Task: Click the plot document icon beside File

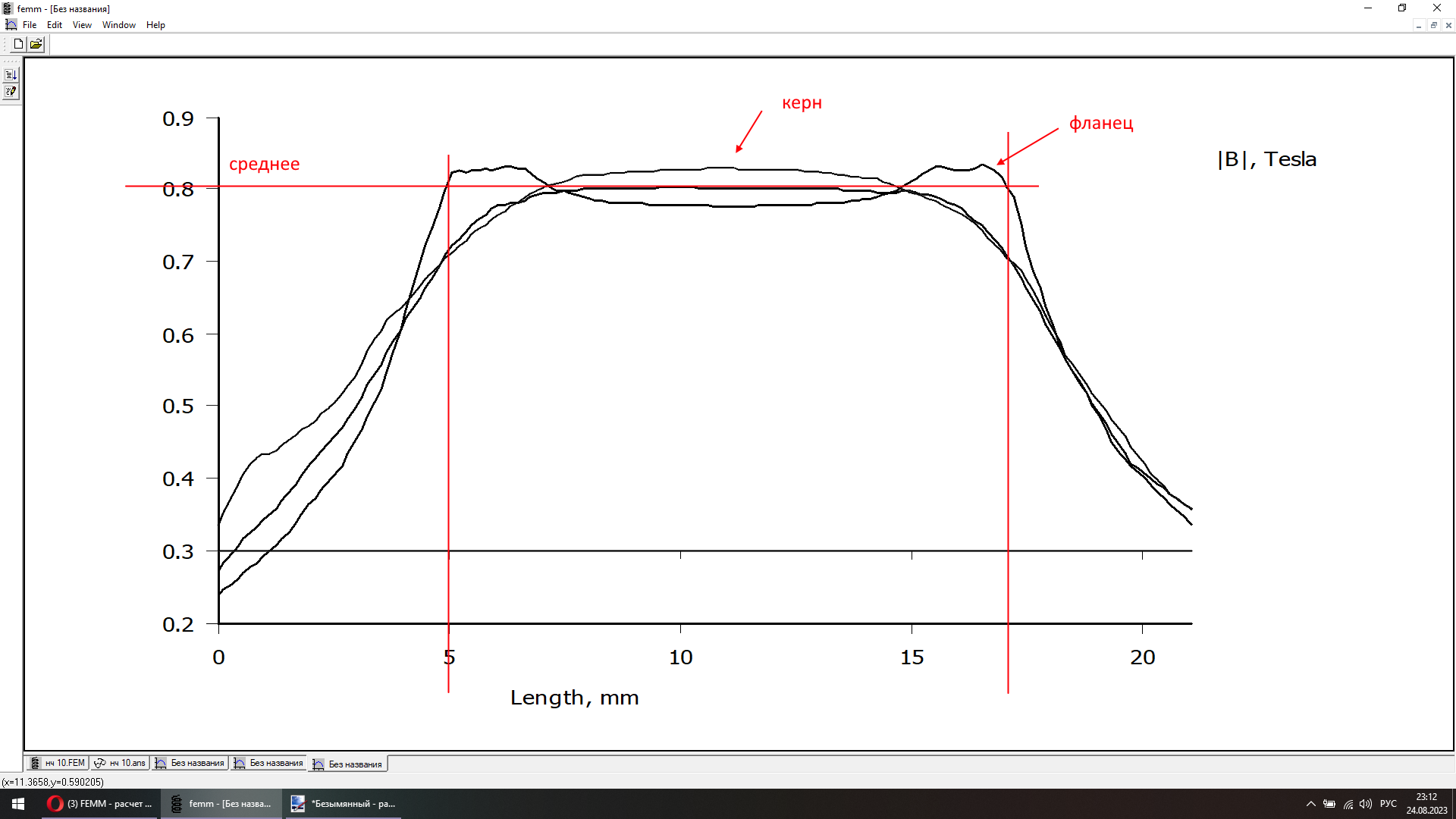Action: [x=11, y=25]
